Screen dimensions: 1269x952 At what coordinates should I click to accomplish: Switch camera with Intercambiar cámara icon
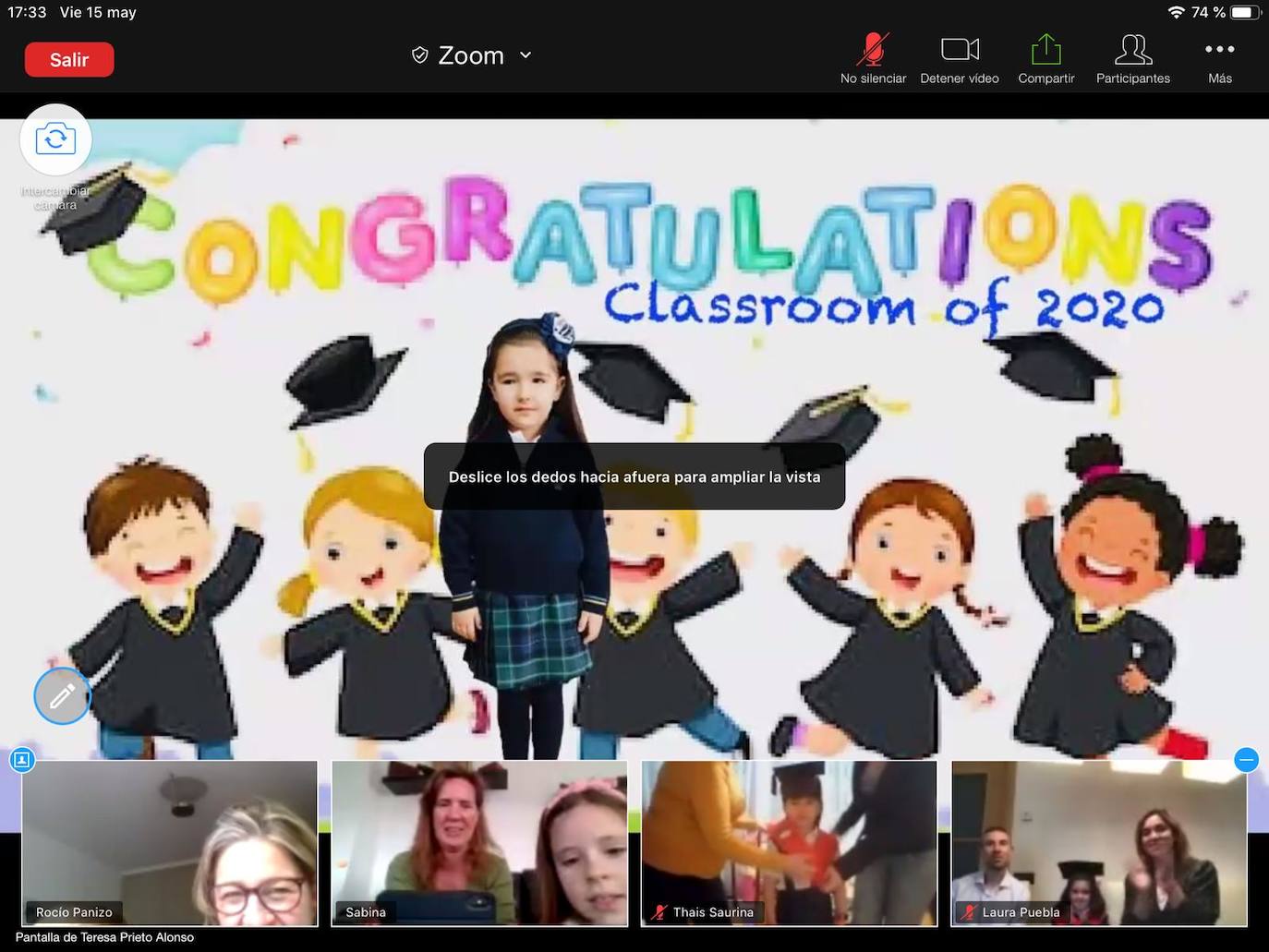[55, 139]
